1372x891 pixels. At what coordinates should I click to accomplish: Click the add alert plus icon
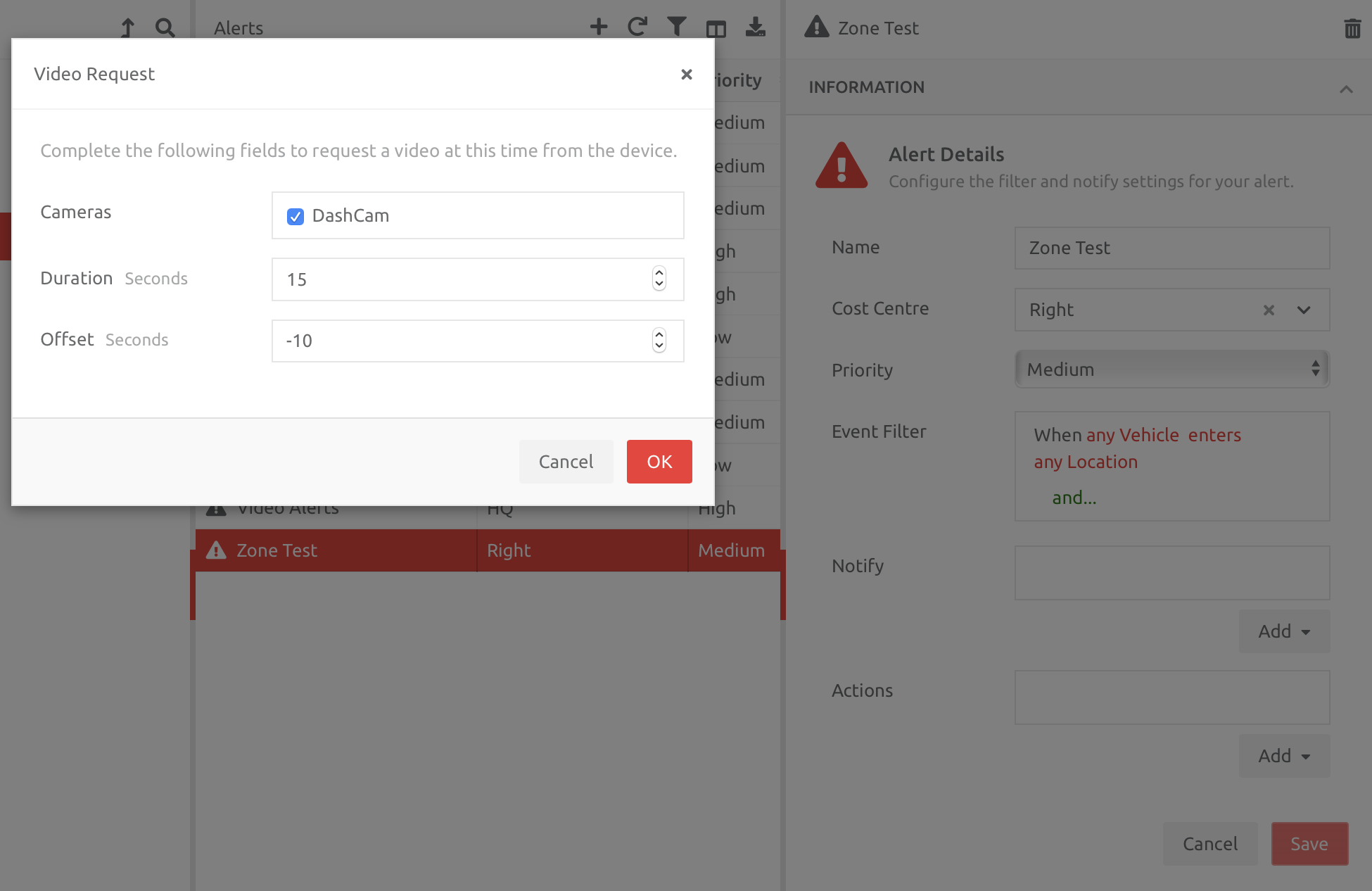tap(599, 27)
